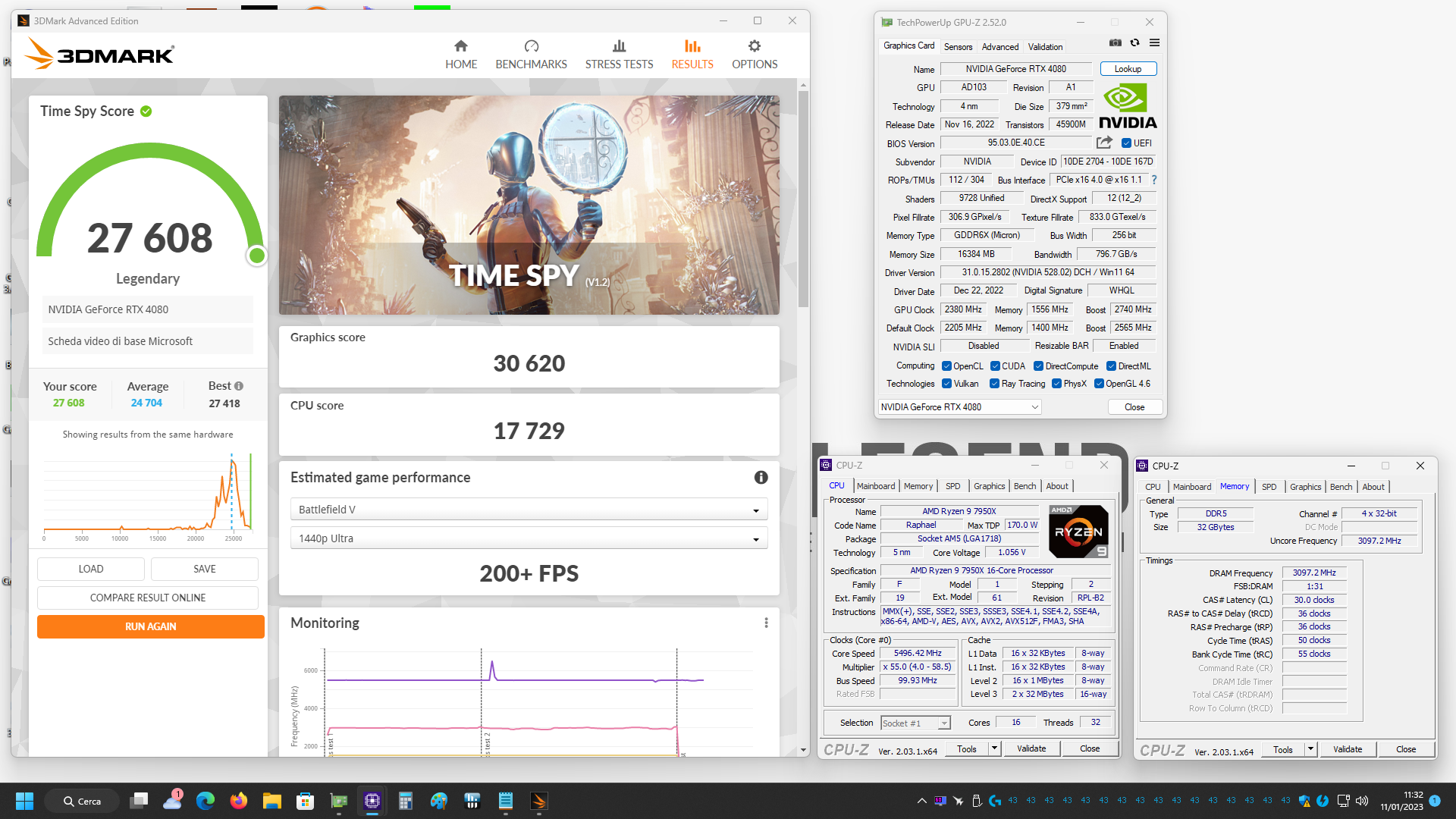Image resolution: width=1456 pixels, height=819 pixels.
Task: Open Mainboard tab in left CPU-Z window
Action: click(x=876, y=486)
